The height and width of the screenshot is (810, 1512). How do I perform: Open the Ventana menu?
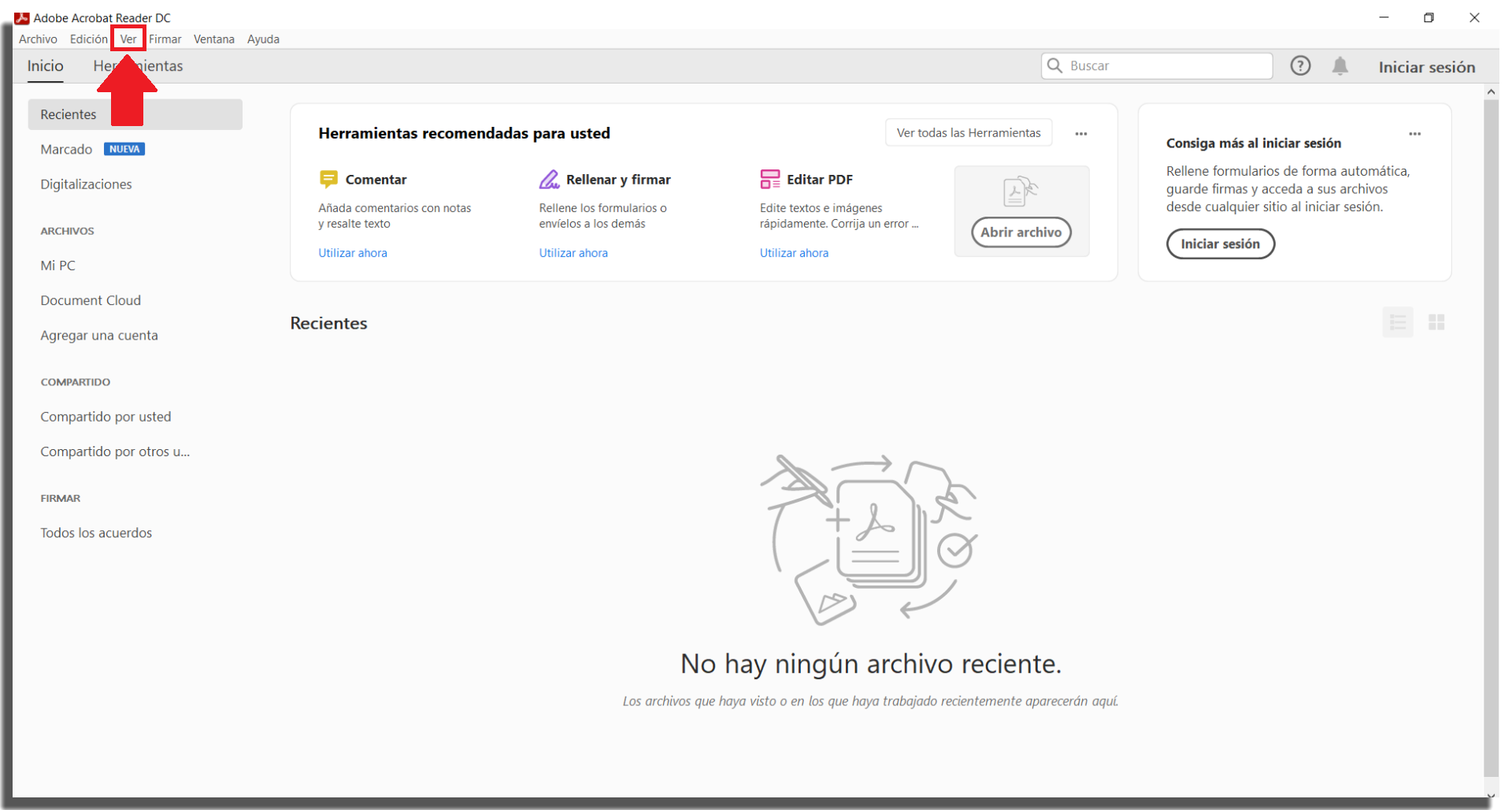pos(214,39)
